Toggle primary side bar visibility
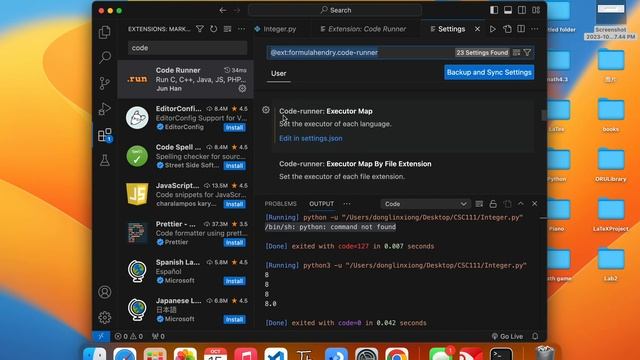 tap(494, 10)
